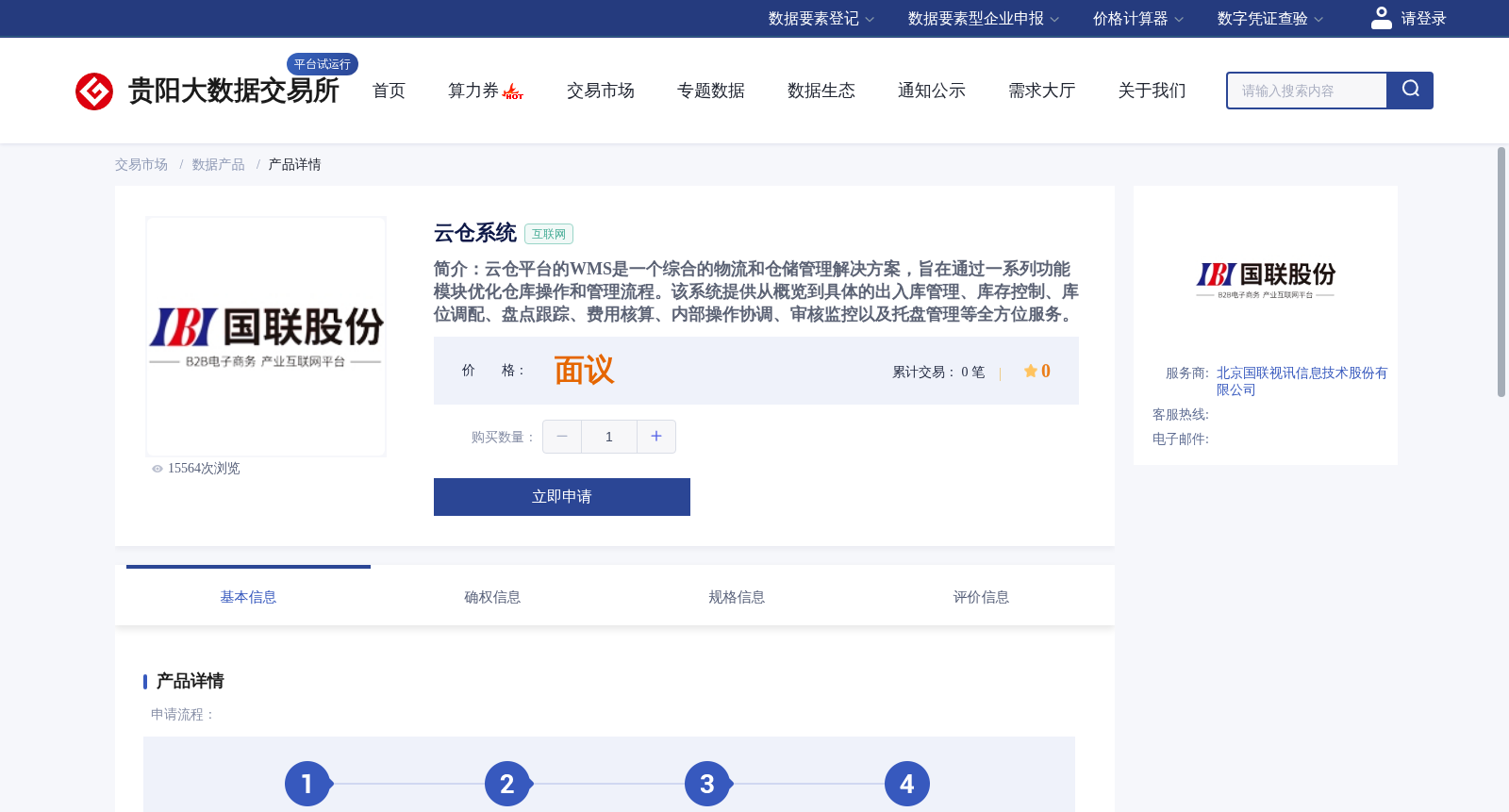Click the search magnifier button
Image resolution: width=1509 pixels, height=812 pixels.
(x=1410, y=90)
